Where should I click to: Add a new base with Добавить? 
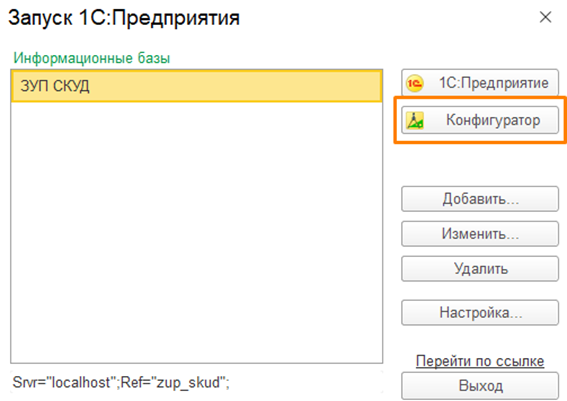click(x=480, y=199)
